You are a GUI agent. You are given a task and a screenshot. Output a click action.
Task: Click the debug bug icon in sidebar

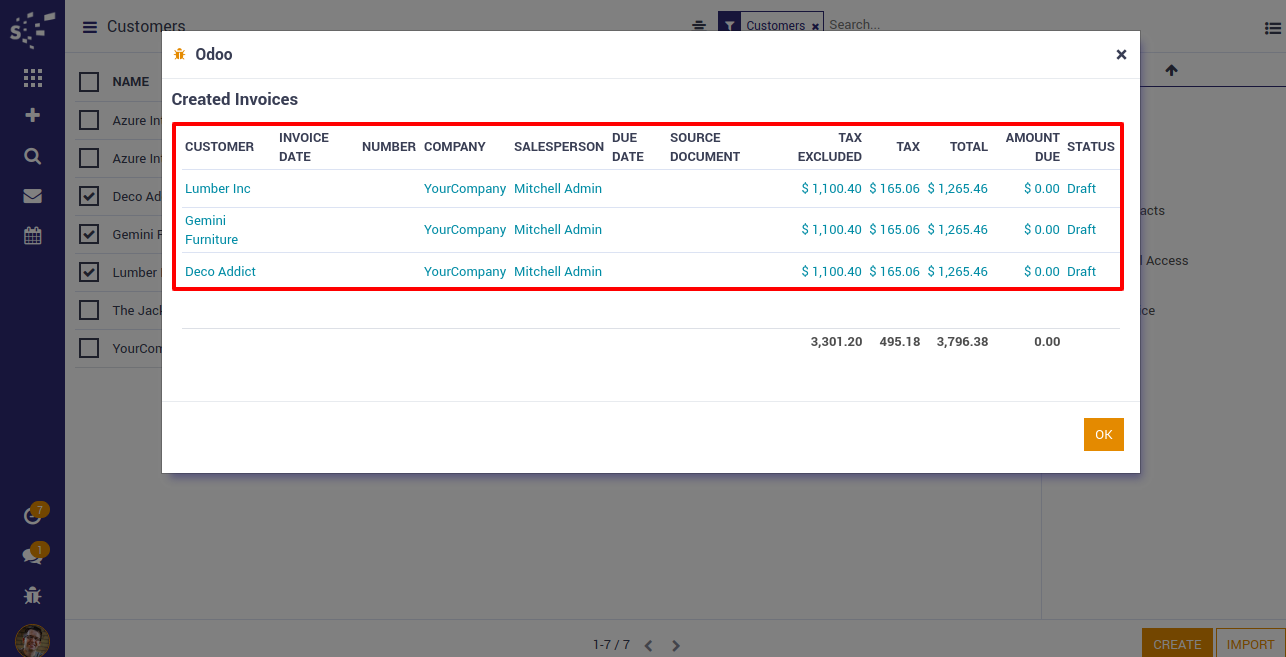tap(32, 595)
